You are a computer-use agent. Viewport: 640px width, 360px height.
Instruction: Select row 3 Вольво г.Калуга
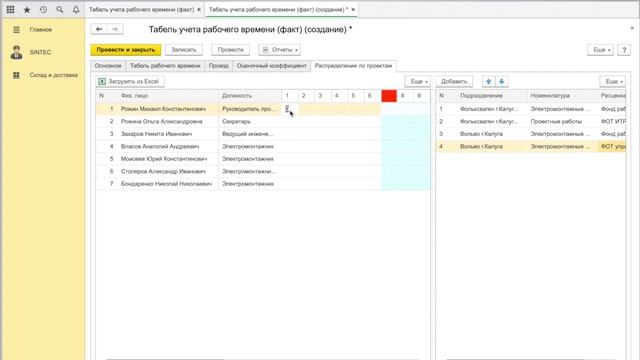pyautogui.click(x=531, y=134)
